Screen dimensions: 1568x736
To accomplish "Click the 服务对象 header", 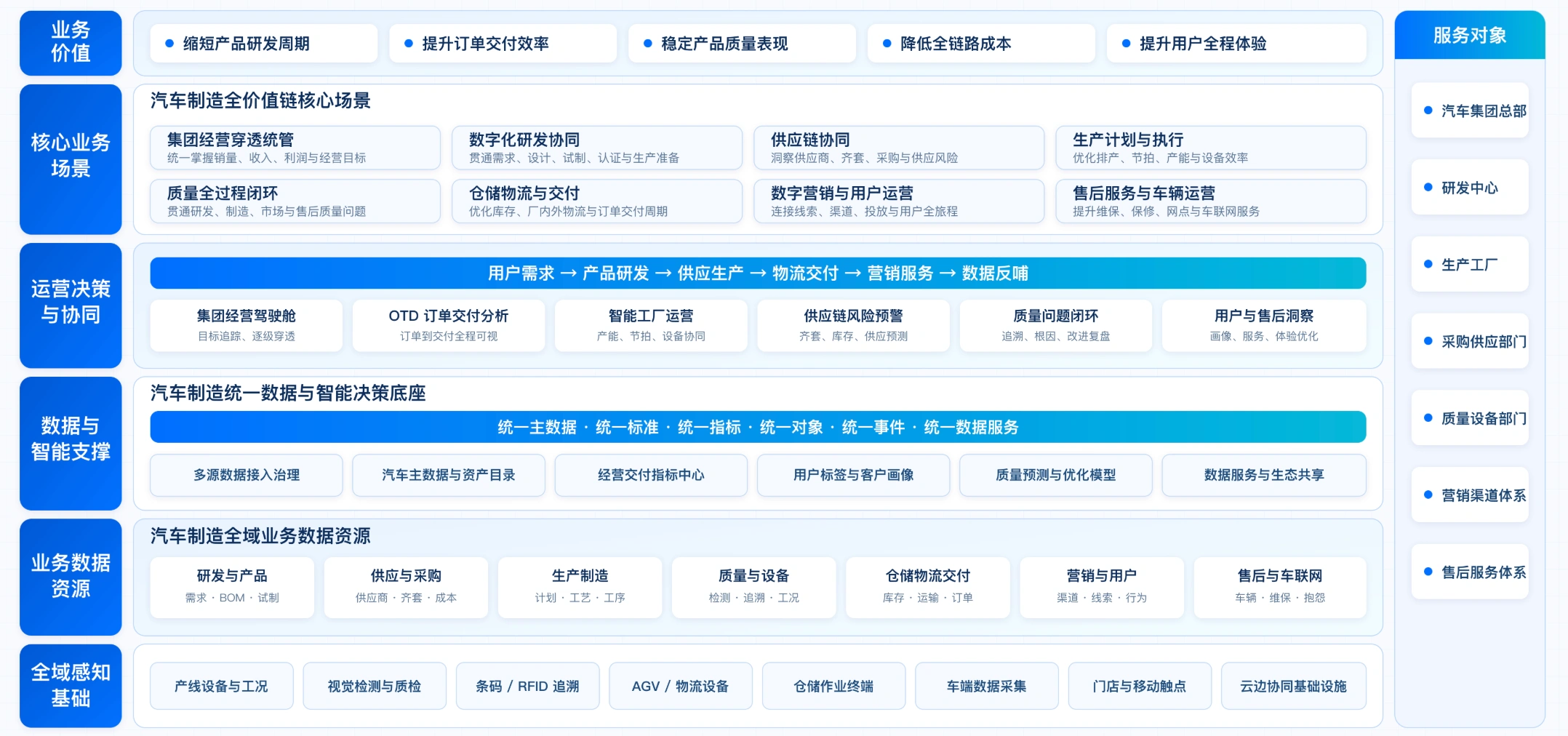I will (x=1470, y=35).
